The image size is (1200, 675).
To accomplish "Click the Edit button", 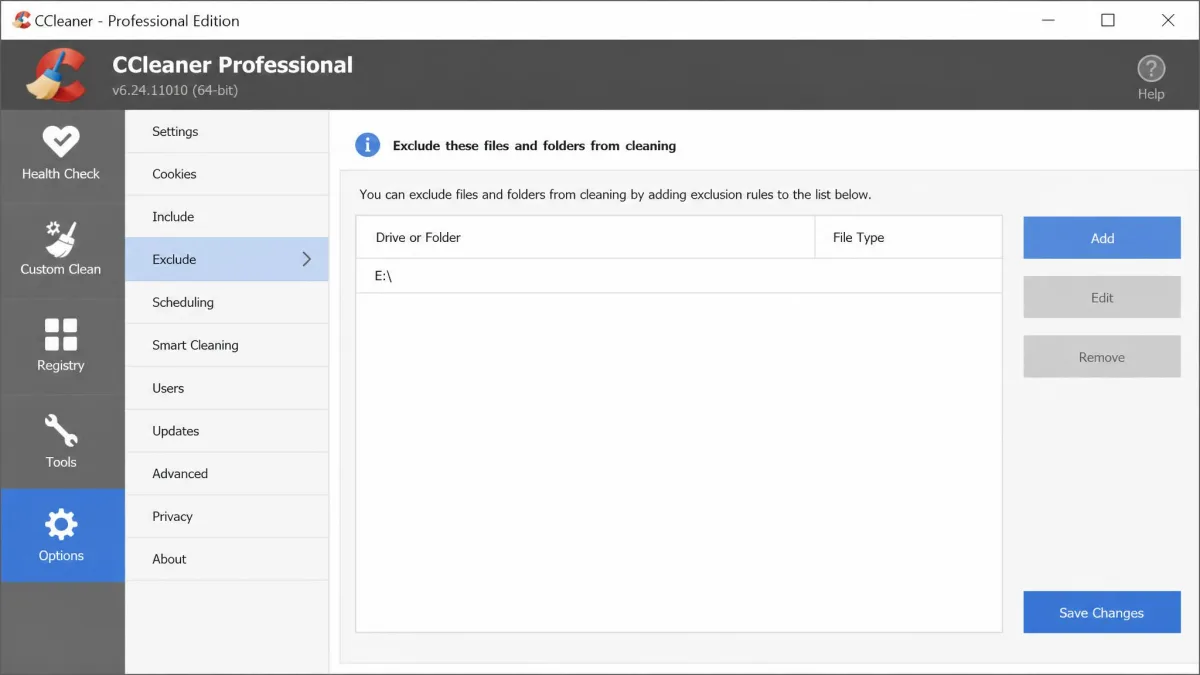I will tap(1102, 297).
